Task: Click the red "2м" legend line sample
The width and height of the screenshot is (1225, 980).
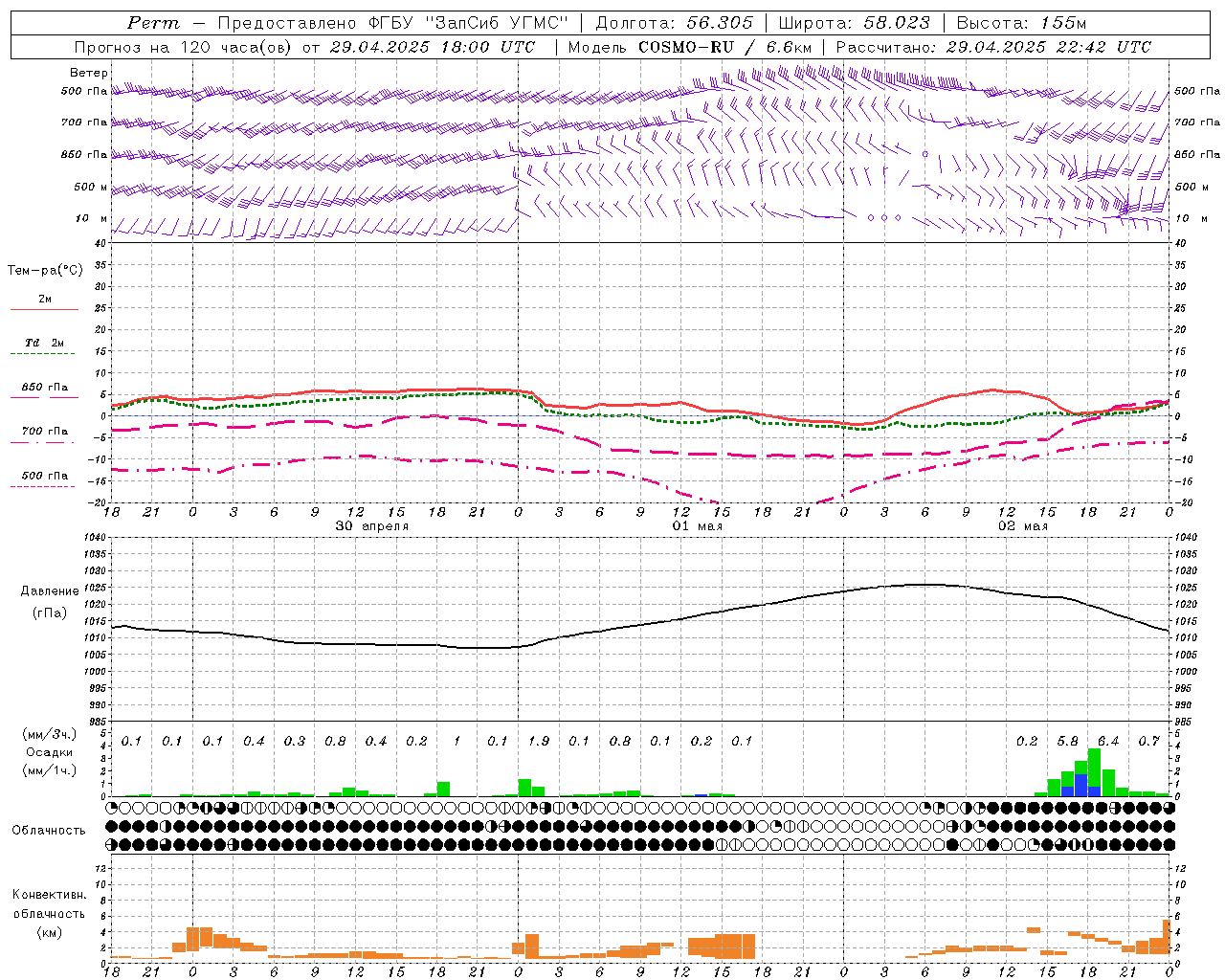Action: pyautogui.click(x=44, y=309)
